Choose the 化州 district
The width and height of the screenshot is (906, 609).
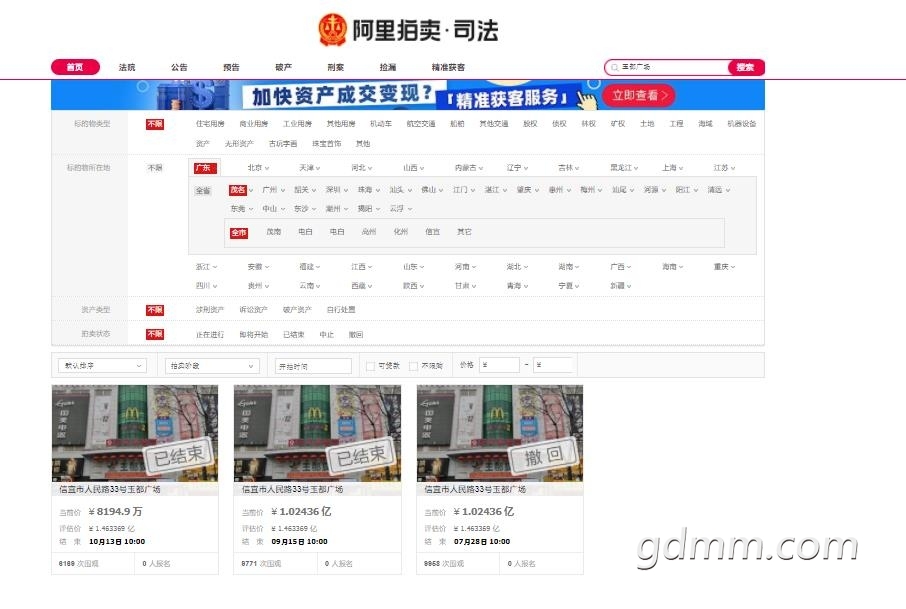(400, 232)
